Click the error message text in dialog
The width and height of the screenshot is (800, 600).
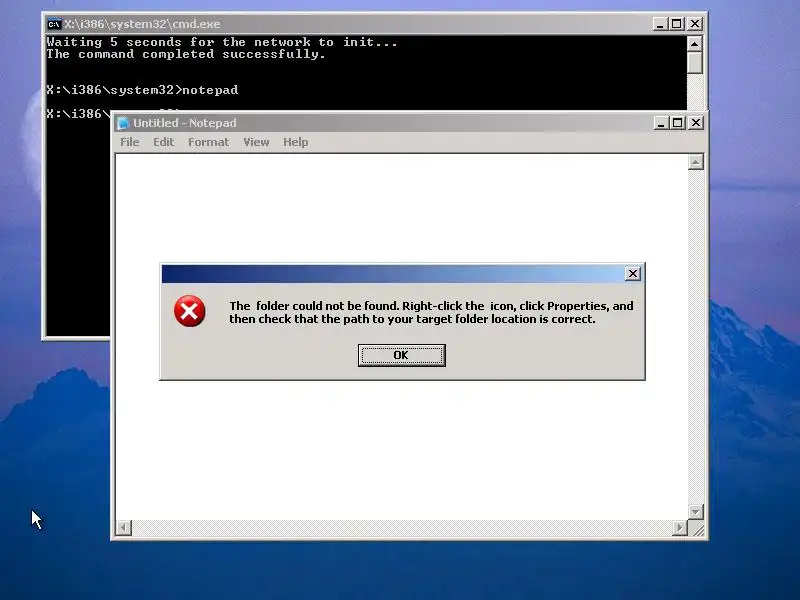(431, 312)
